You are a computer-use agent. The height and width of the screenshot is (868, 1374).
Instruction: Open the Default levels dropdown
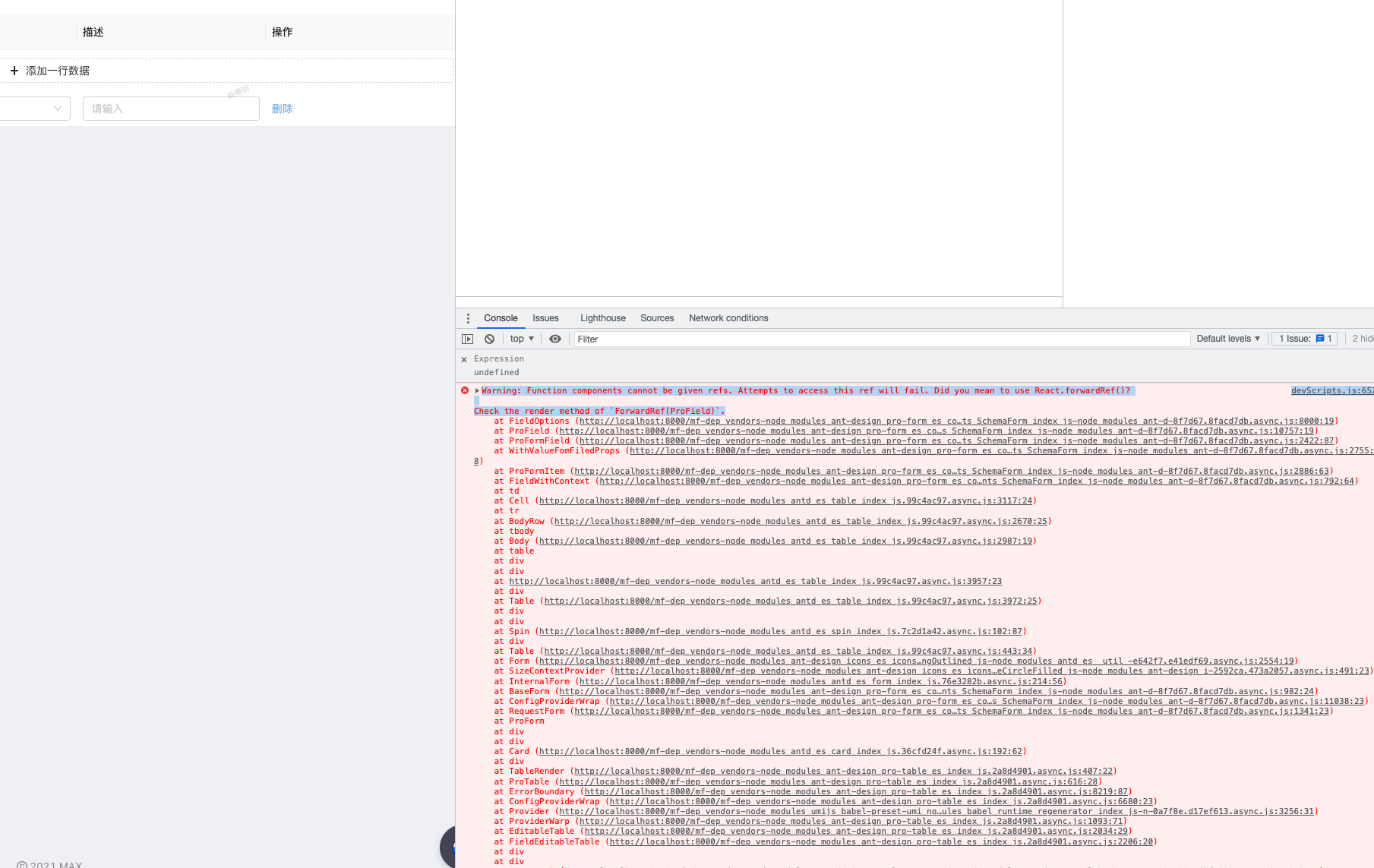[1227, 339]
